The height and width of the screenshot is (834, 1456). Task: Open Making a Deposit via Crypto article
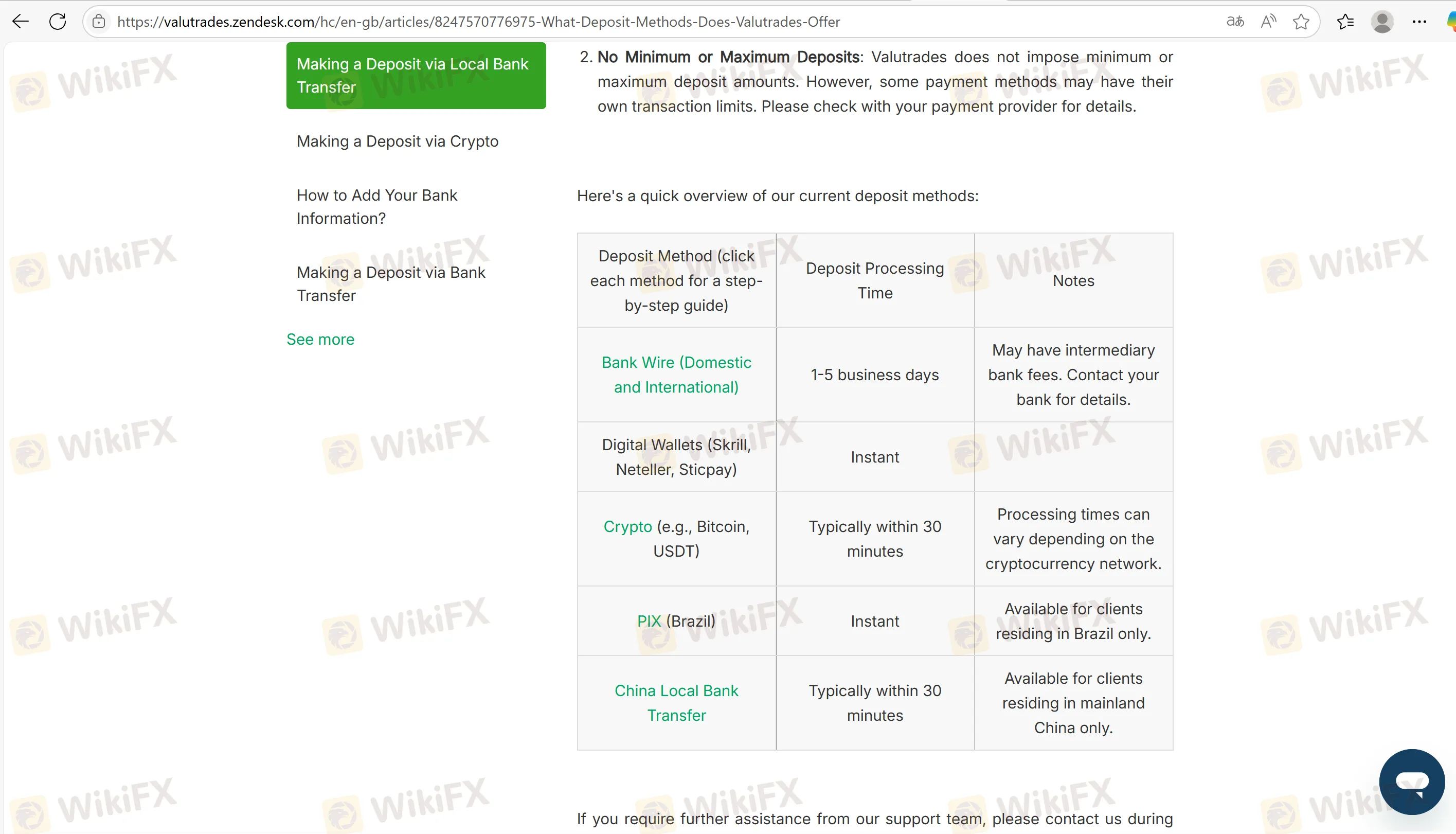398,141
